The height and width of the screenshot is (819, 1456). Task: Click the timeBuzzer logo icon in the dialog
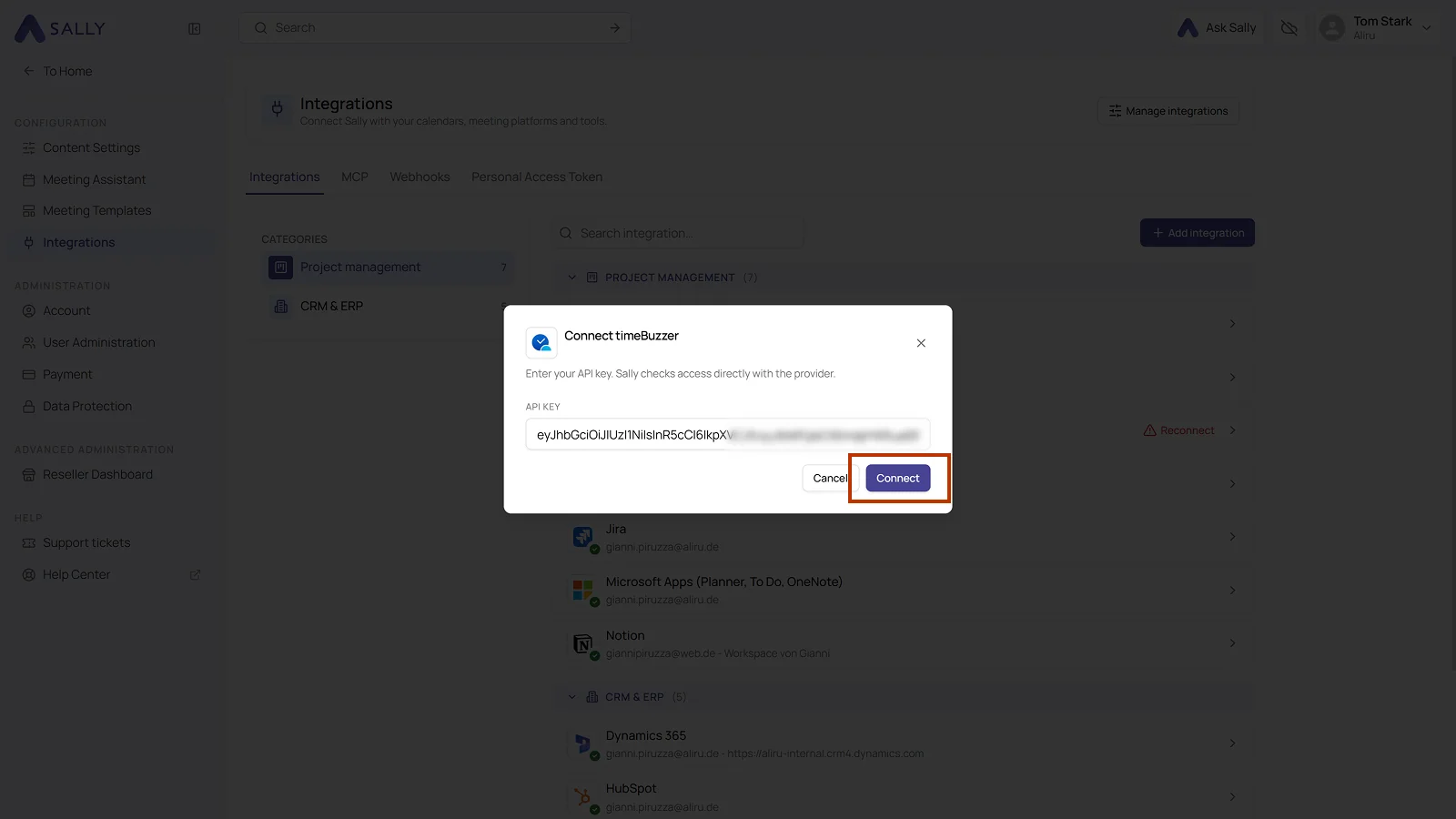pyautogui.click(x=541, y=343)
